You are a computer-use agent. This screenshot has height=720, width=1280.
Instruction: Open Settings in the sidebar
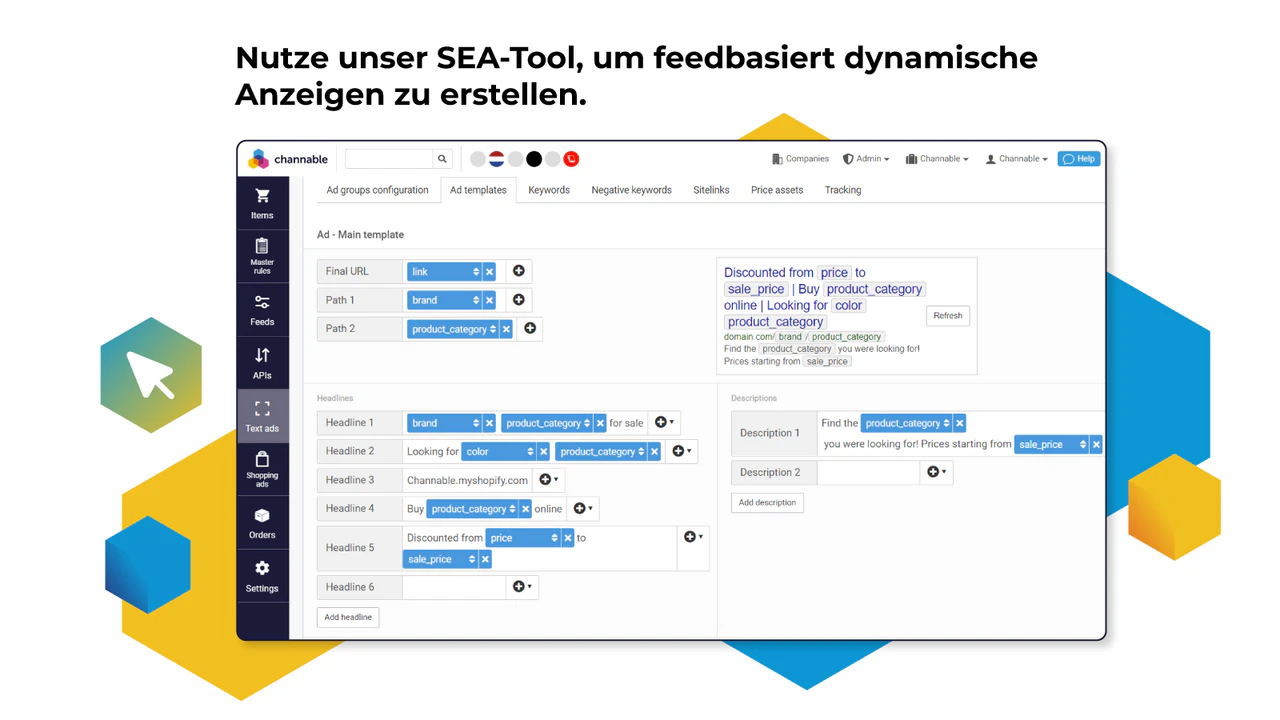tap(262, 576)
